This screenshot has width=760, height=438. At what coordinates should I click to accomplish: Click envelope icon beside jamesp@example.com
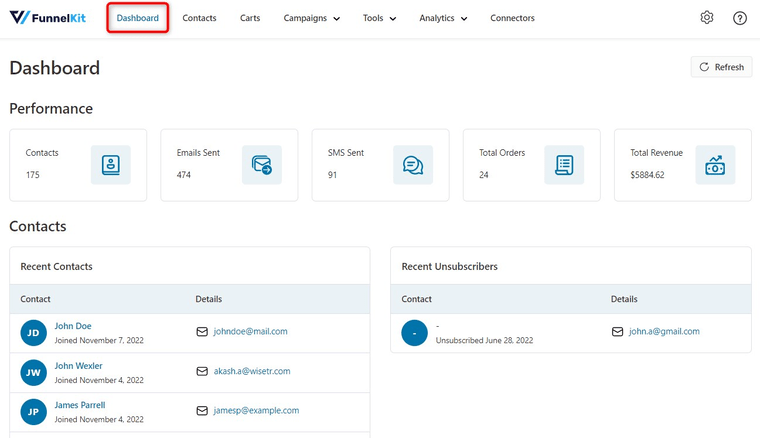pos(202,410)
